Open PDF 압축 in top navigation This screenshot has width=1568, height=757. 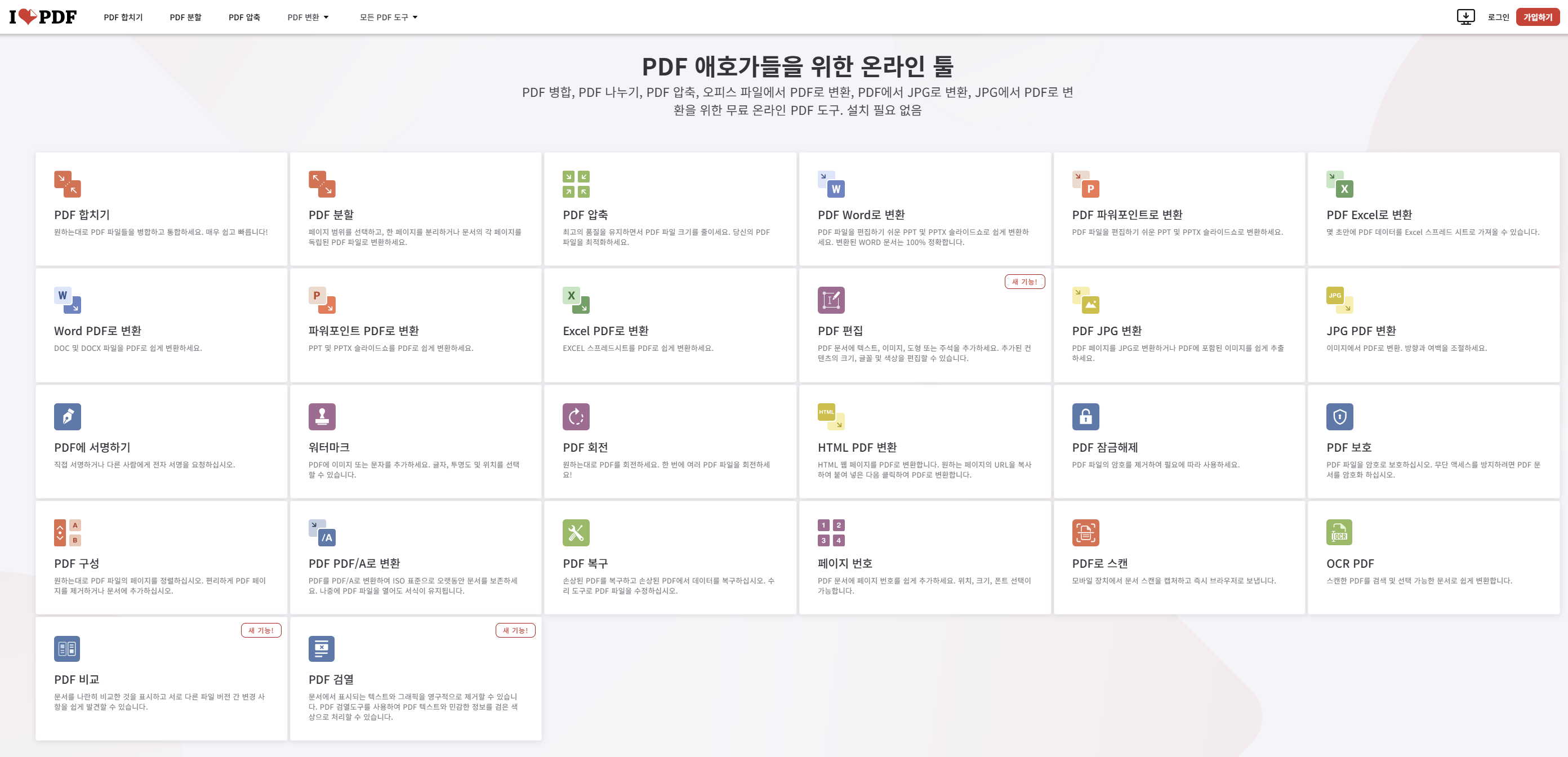244,17
